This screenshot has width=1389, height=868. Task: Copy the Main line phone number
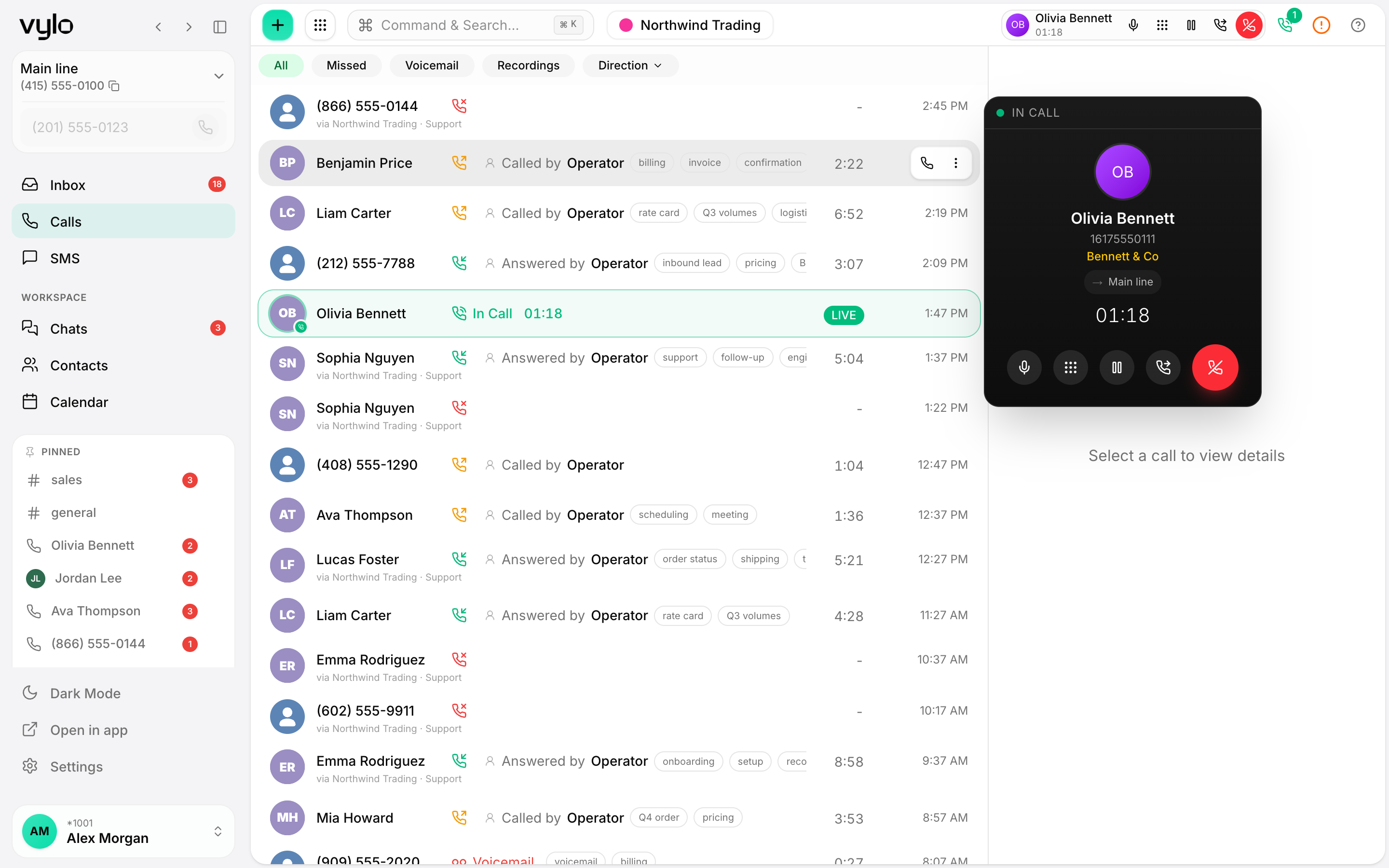point(114,86)
